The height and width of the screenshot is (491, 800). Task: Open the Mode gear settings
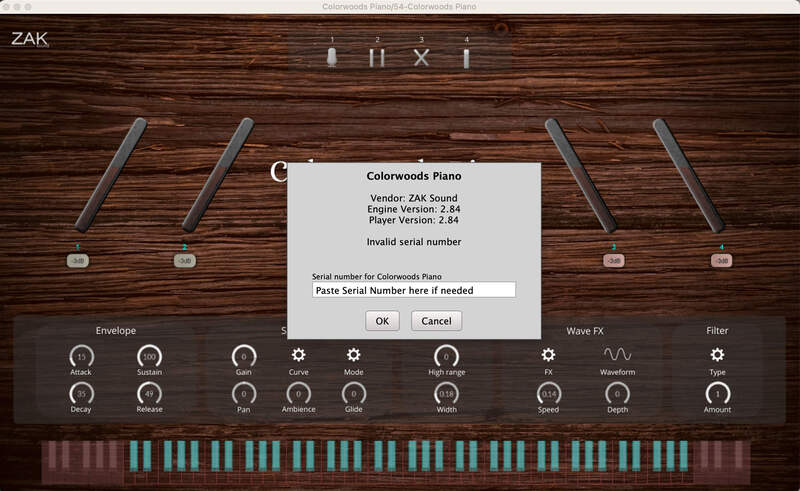point(354,355)
